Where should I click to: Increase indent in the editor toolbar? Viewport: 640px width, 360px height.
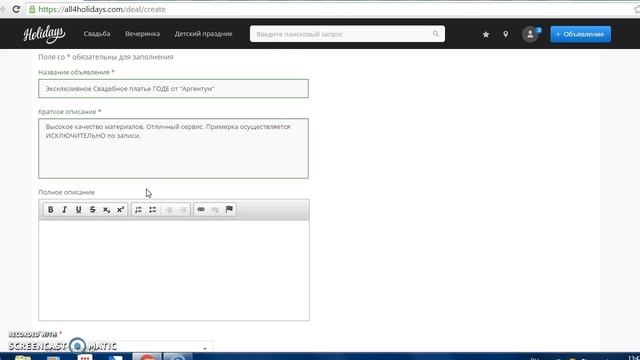click(183, 209)
